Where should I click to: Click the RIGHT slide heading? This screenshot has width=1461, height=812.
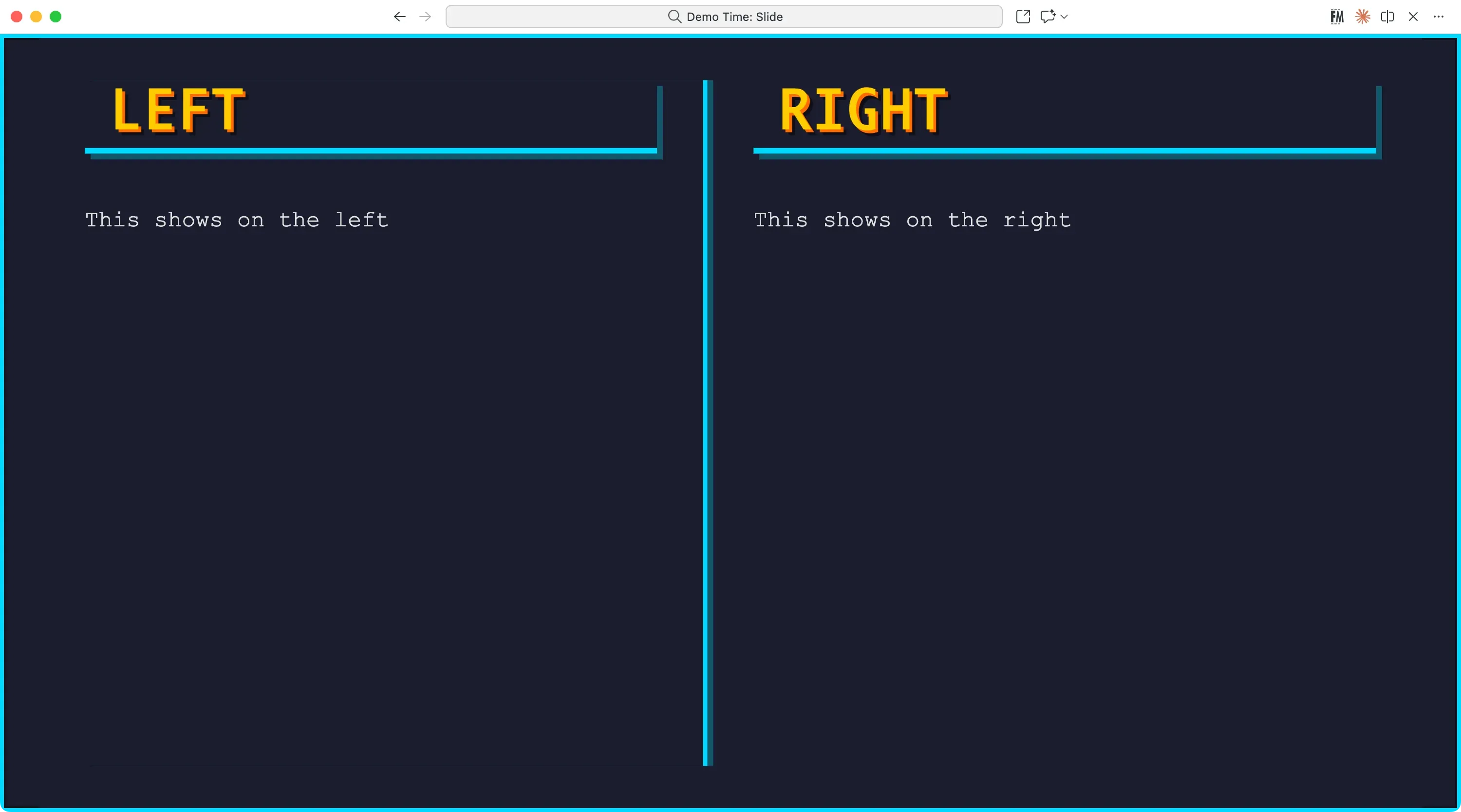click(x=863, y=111)
